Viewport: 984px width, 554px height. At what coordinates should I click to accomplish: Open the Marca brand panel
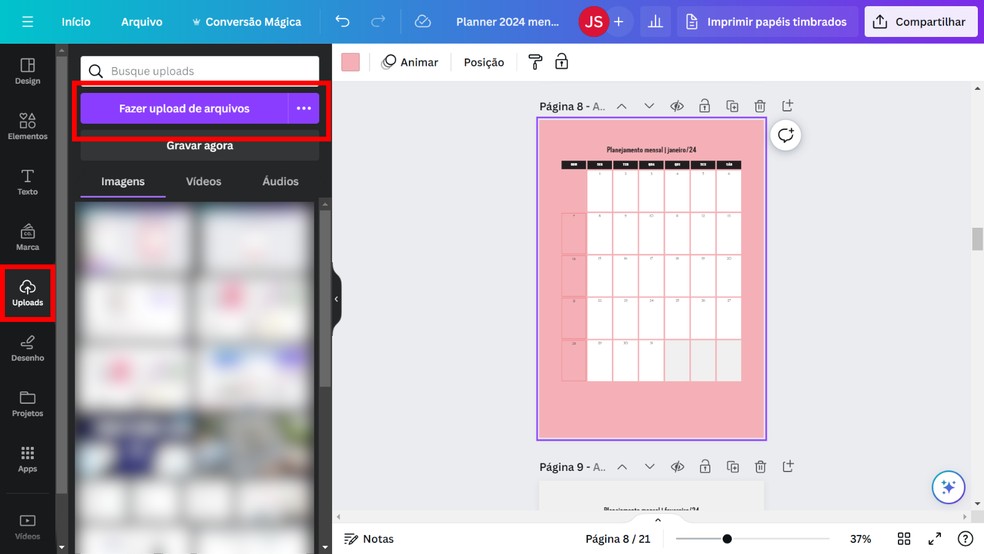coord(28,237)
